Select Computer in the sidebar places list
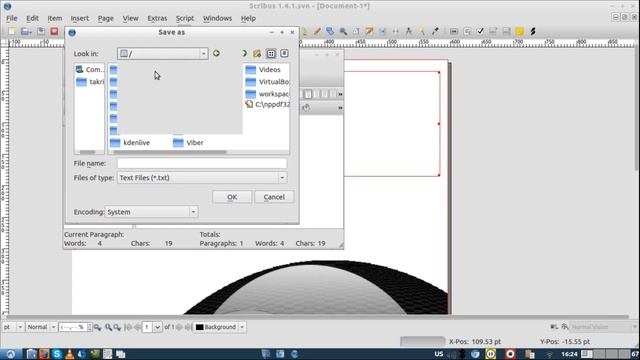640x360 pixels. 90,70
